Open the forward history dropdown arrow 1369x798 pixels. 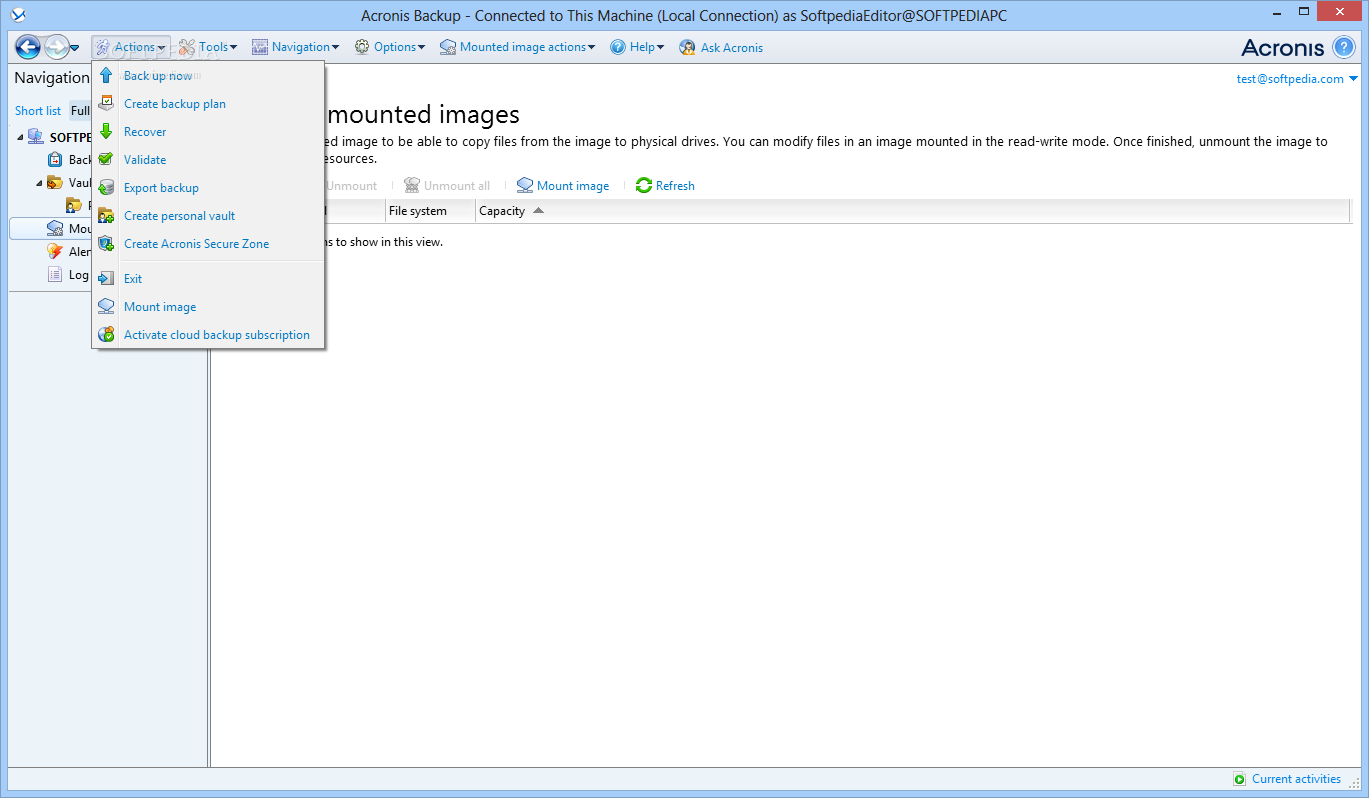coord(75,48)
